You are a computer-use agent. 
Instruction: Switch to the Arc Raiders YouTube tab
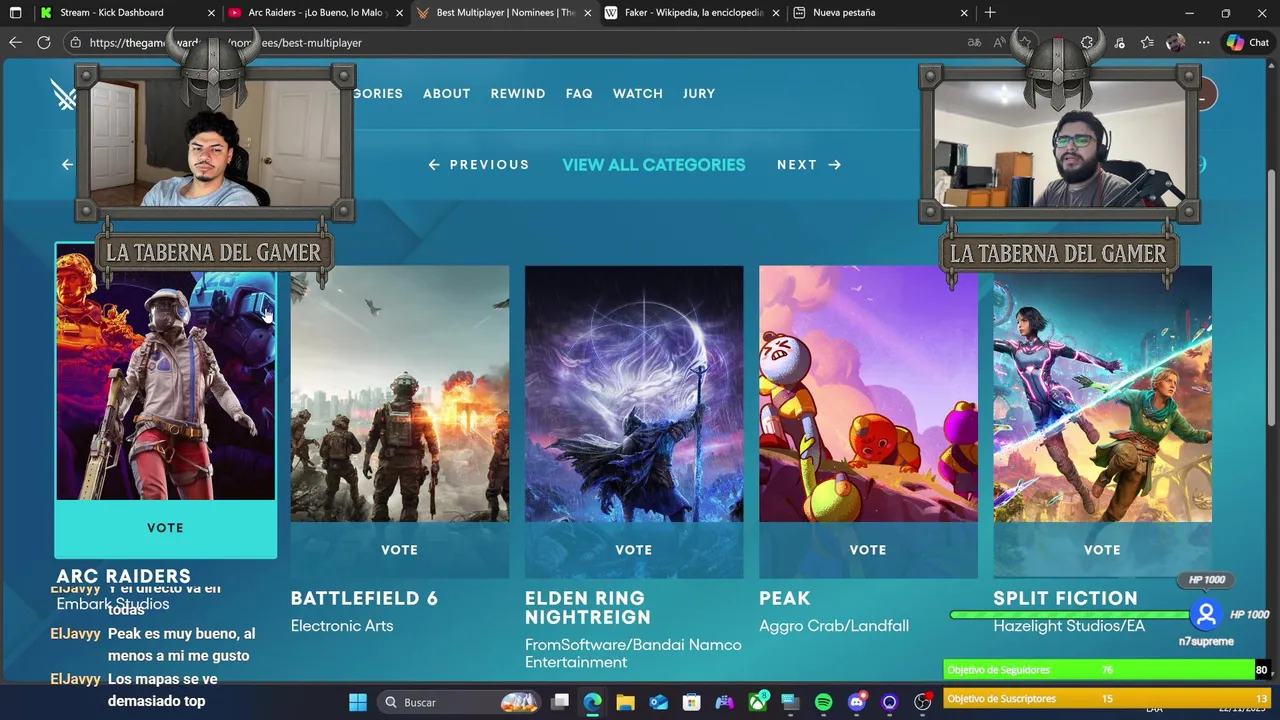(x=316, y=13)
